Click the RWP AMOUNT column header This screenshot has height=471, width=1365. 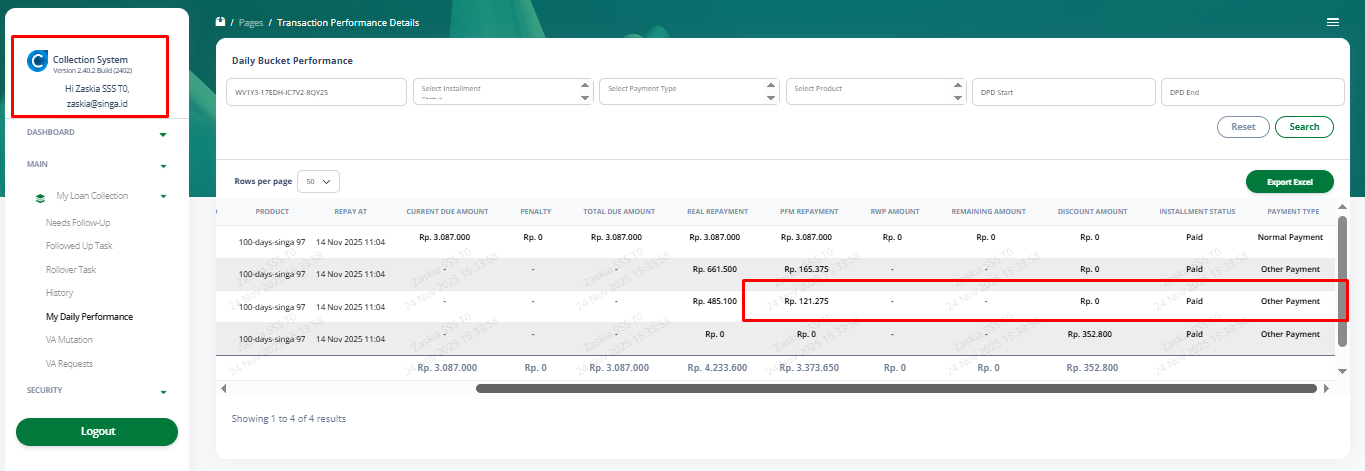coord(892,212)
